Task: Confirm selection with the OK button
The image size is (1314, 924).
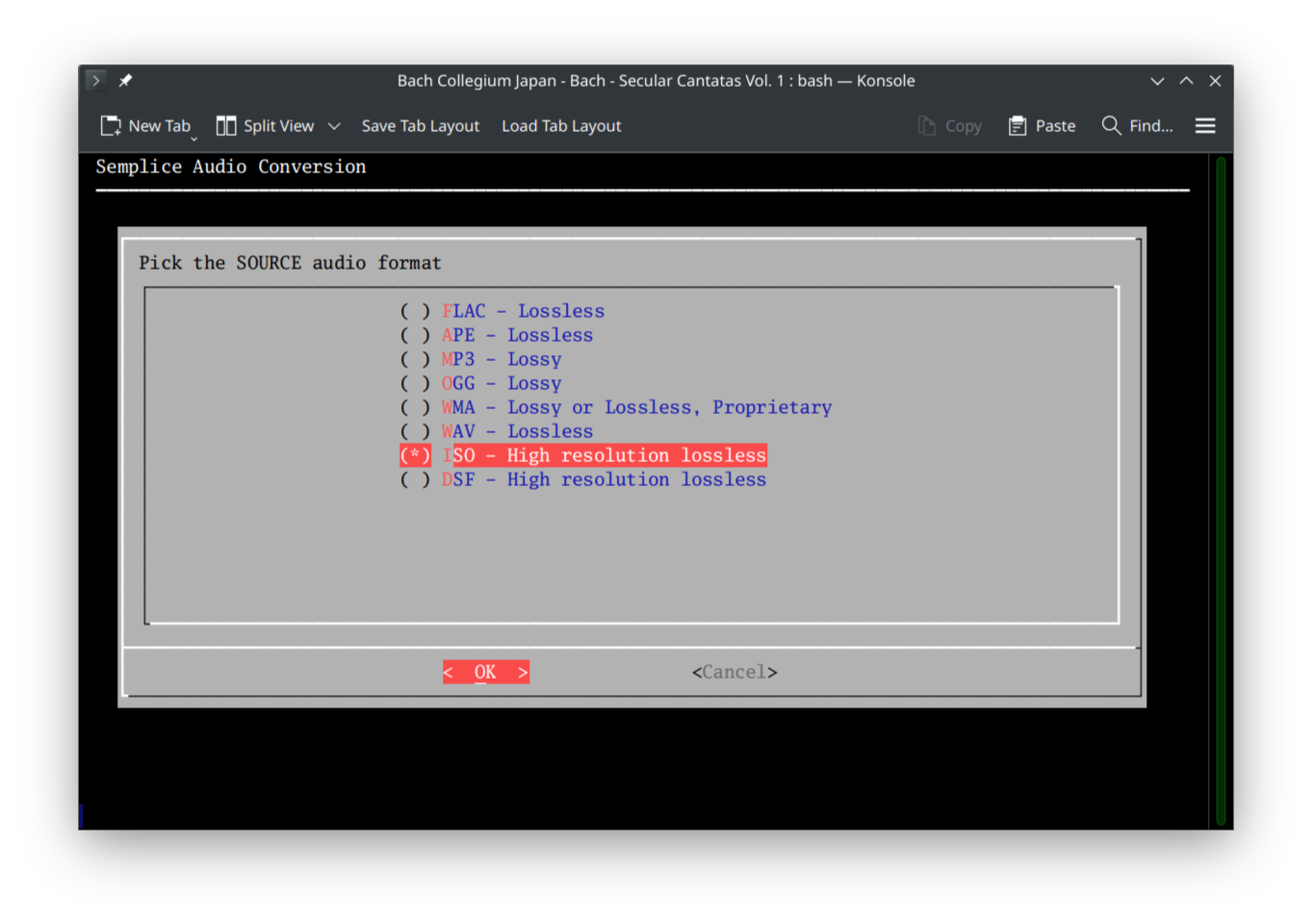Action: click(x=485, y=671)
